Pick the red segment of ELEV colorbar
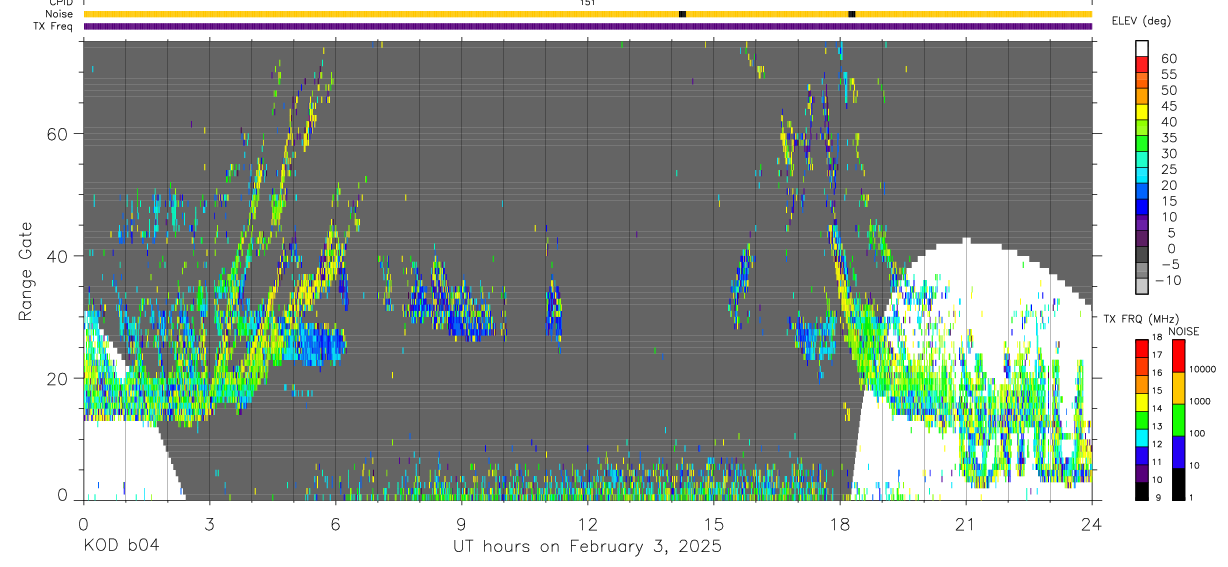 click(1142, 63)
